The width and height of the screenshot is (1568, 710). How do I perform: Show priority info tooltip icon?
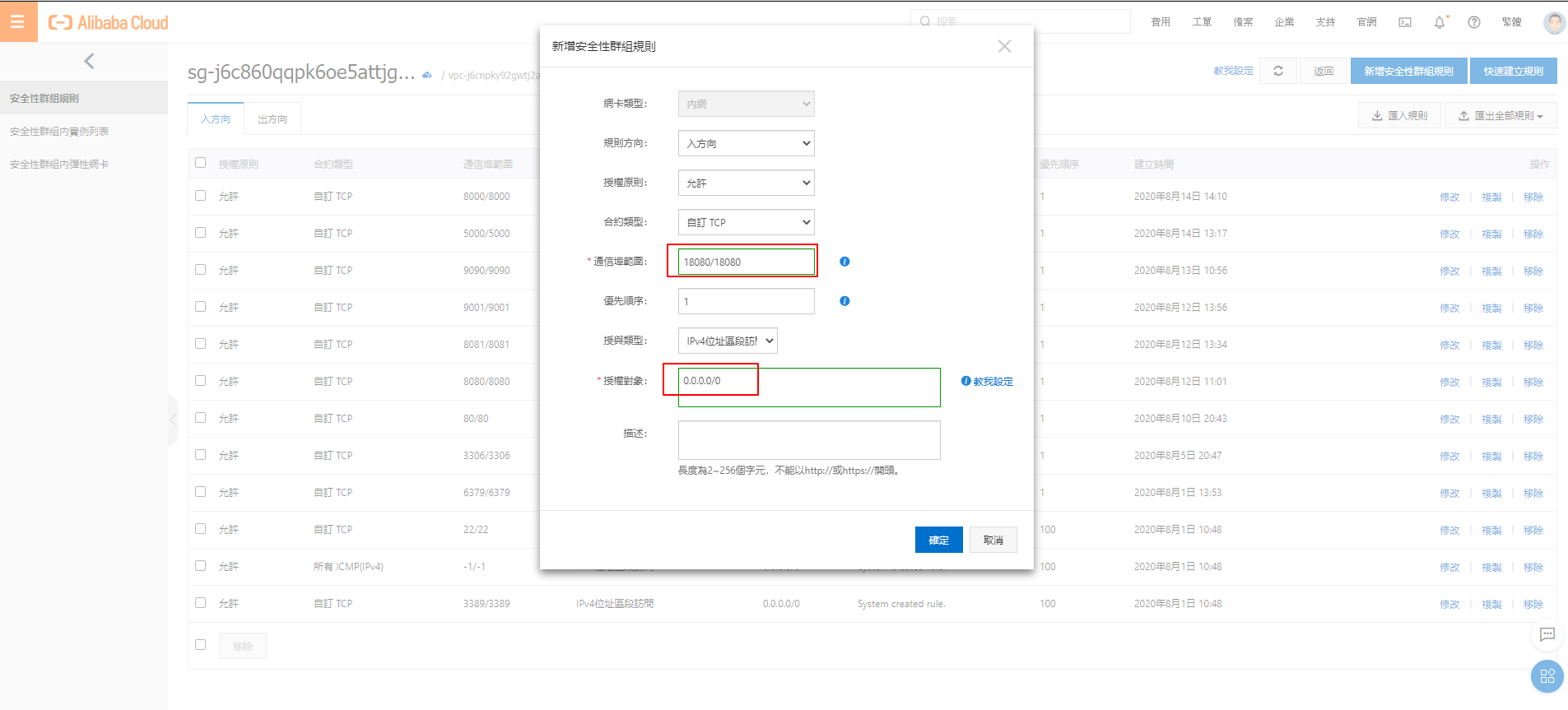coord(844,301)
